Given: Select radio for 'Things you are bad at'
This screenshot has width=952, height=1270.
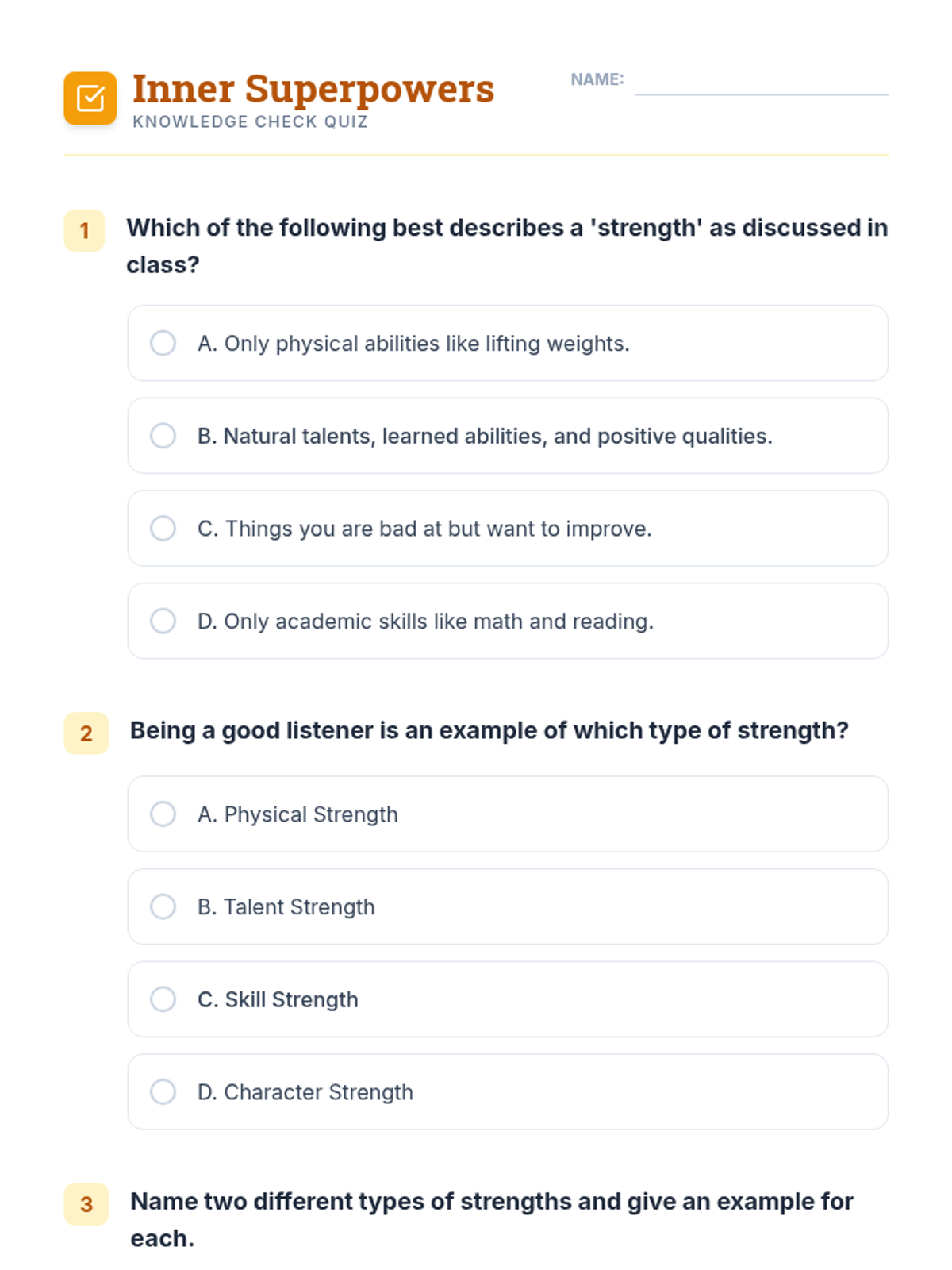Looking at the screenshot, I should point(163,529).
